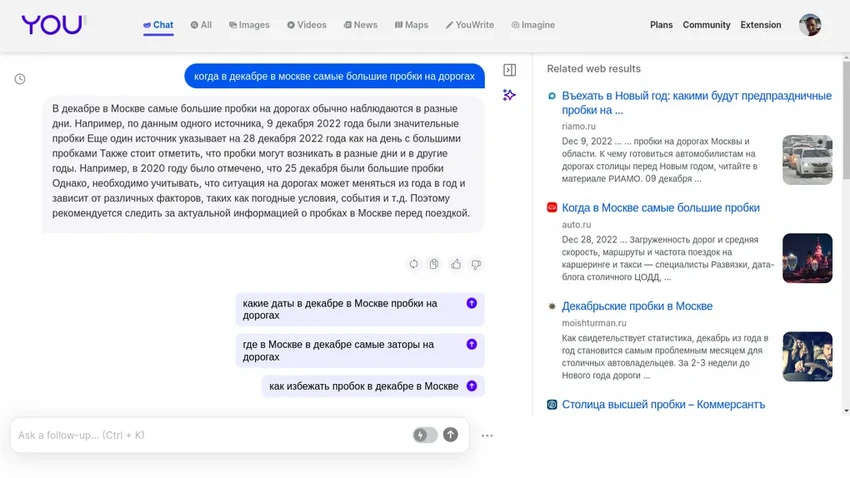The width and height of the screenshot is (850, 478).
Task: Open the three dots more options
Action: click(487, 435)
